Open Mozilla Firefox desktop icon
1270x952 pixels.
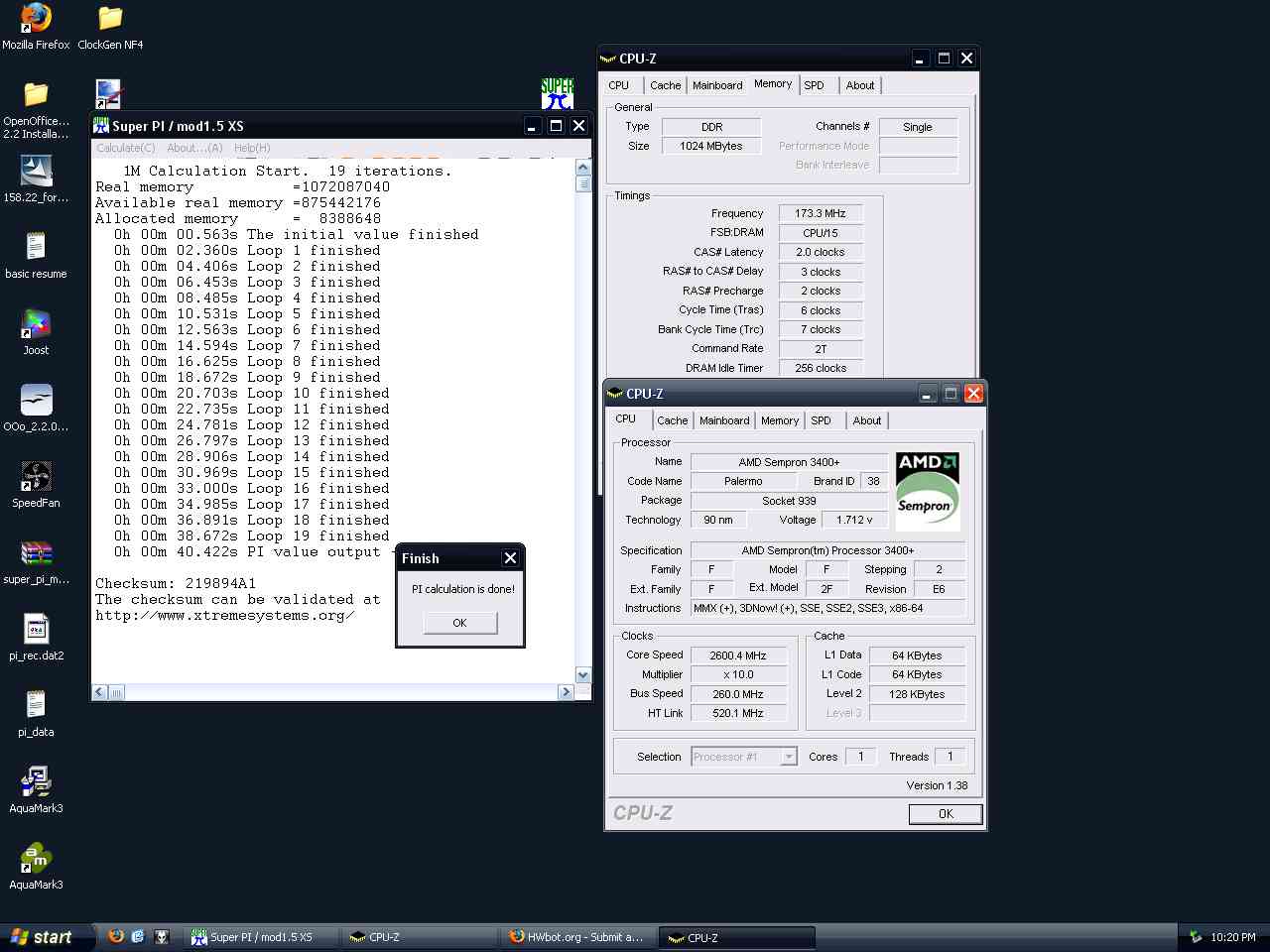pos(36,18)
